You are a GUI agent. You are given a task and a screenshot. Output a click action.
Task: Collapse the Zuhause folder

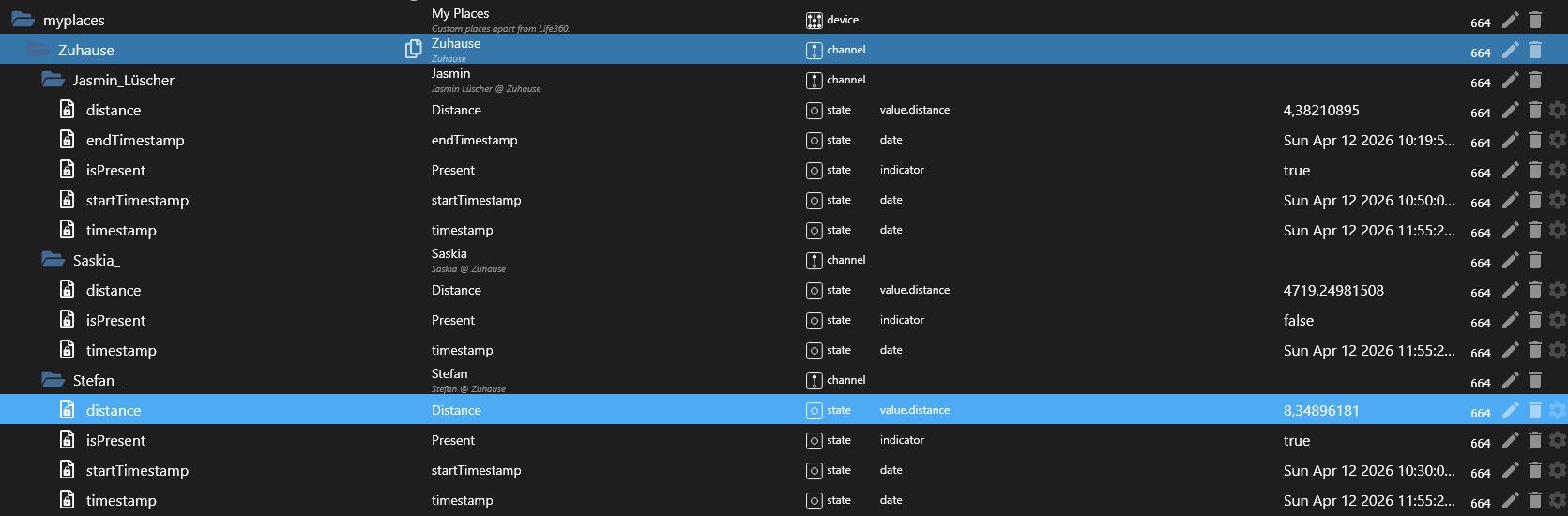[x=38, y=50]
